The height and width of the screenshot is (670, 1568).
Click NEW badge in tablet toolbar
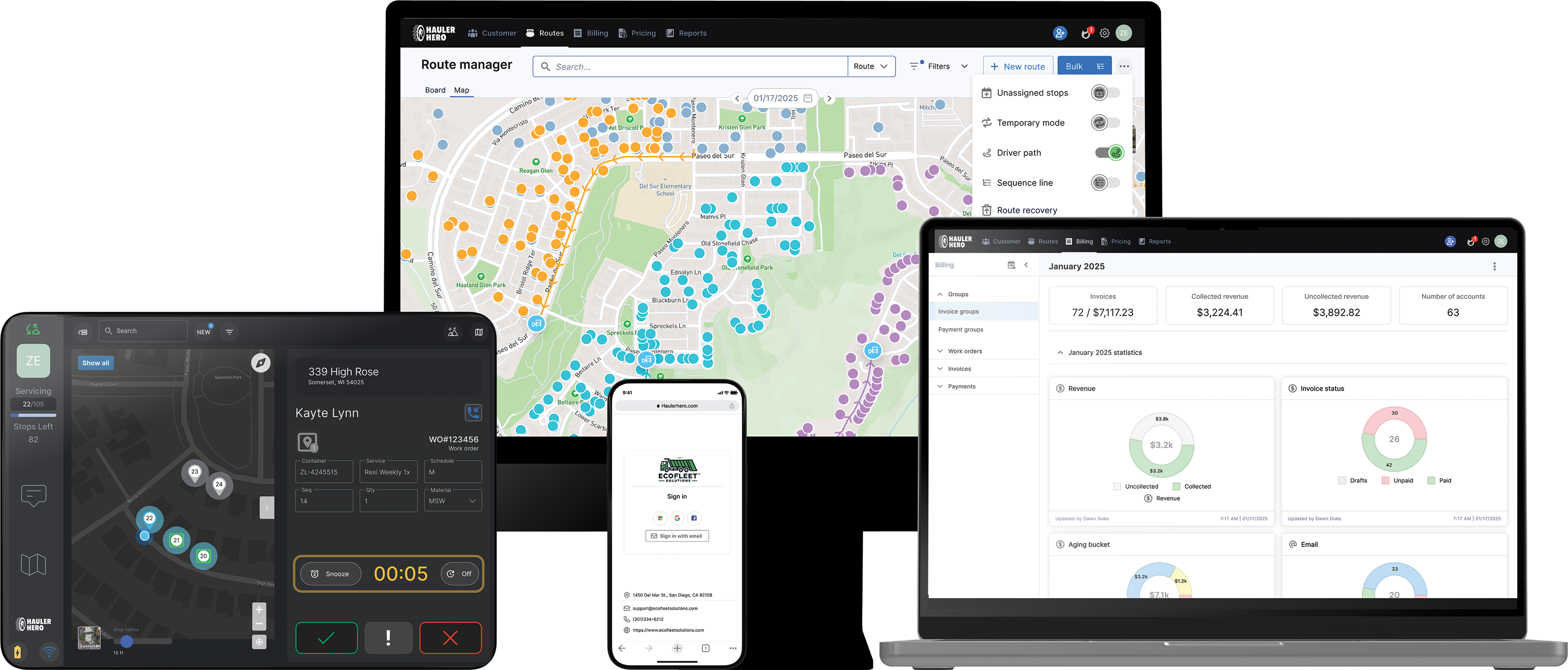tap(204, 331)
